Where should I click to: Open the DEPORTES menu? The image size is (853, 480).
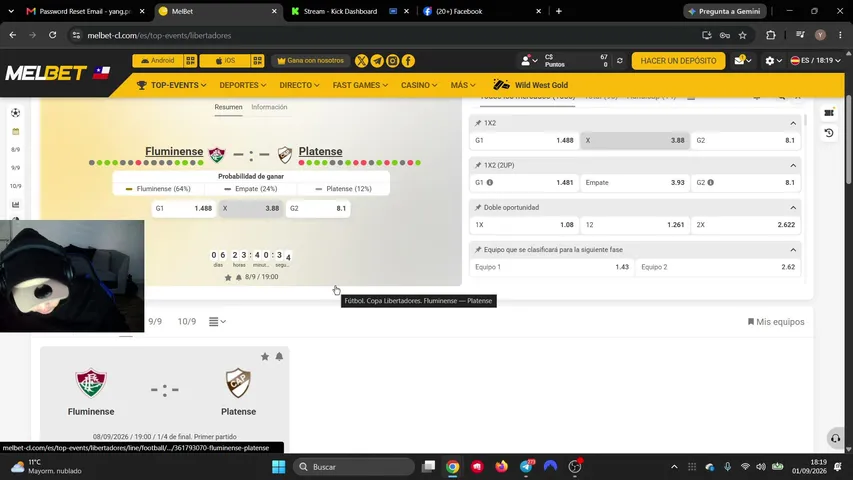coord(243,85)
